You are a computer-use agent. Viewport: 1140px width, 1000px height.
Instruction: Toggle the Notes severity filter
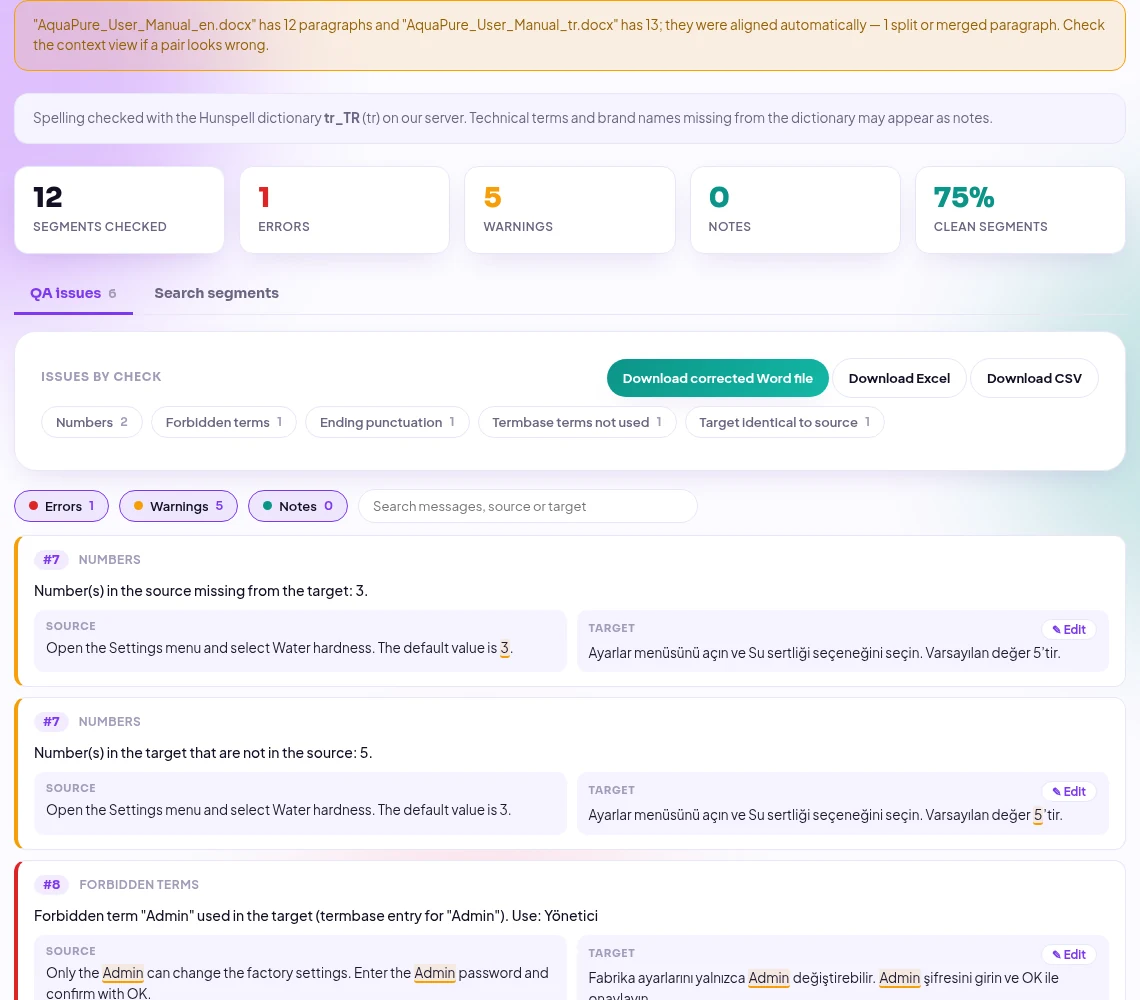pos(298,506)
